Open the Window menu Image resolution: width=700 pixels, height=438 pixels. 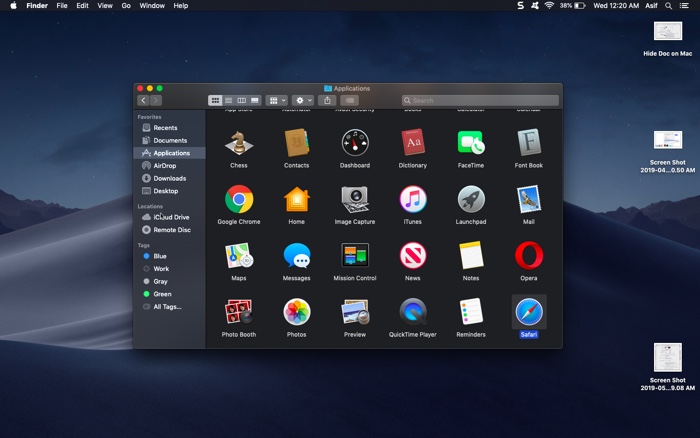(152, 5)
